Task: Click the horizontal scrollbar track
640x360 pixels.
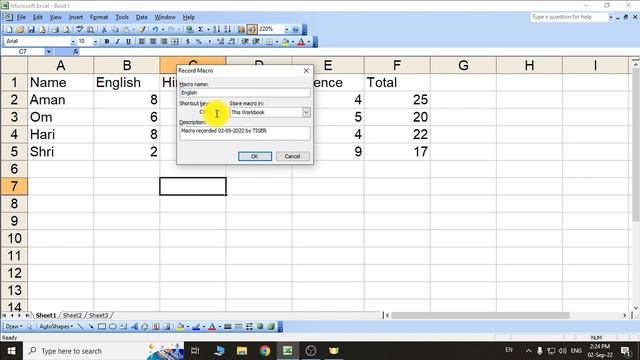Action: pos(506,316)
